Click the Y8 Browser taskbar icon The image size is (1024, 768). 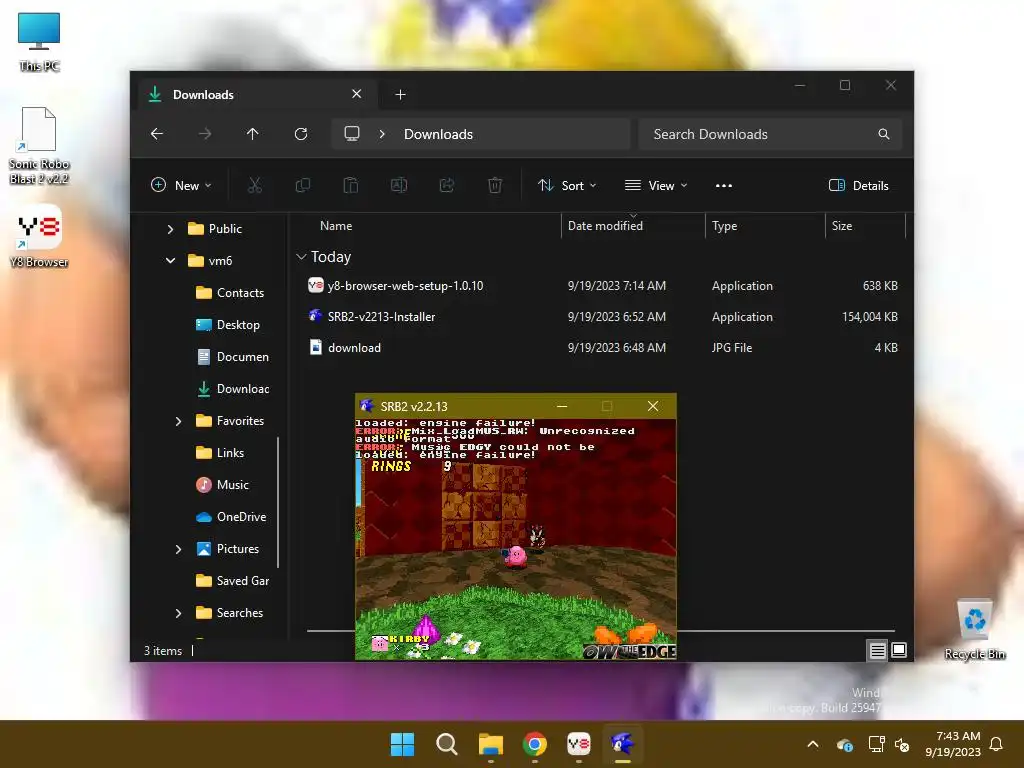click(x=579, y=744)
